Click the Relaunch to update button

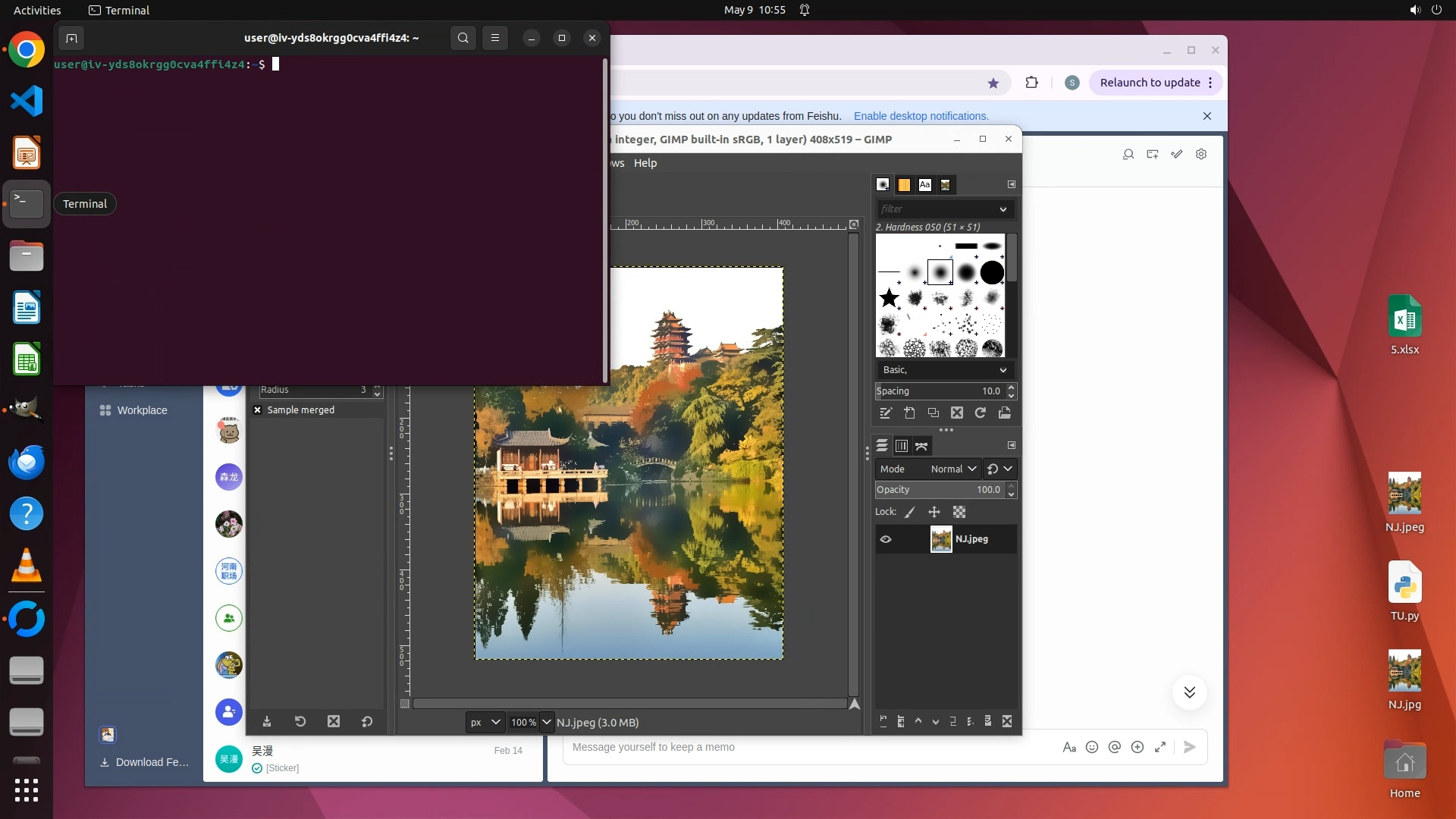pos(1150,83)
